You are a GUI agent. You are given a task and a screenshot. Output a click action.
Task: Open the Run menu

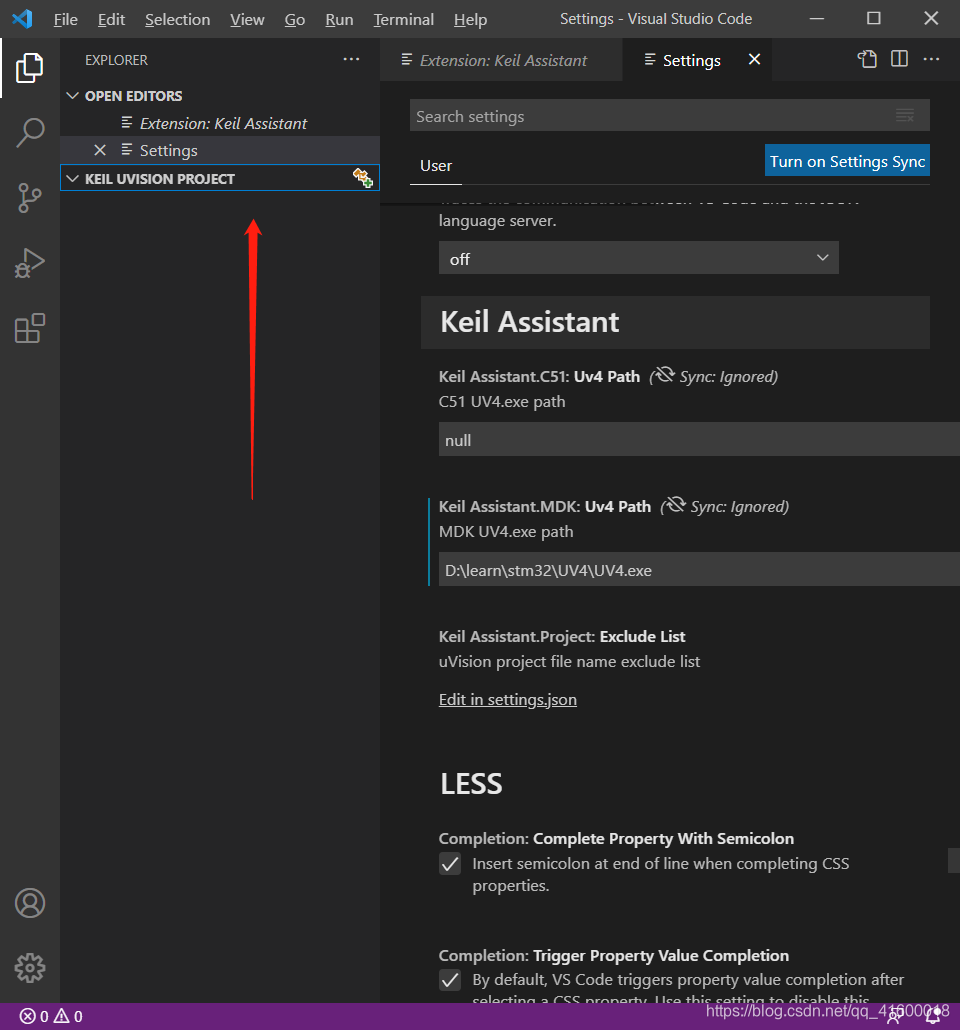pyautogui.click(x=339, y=20)
